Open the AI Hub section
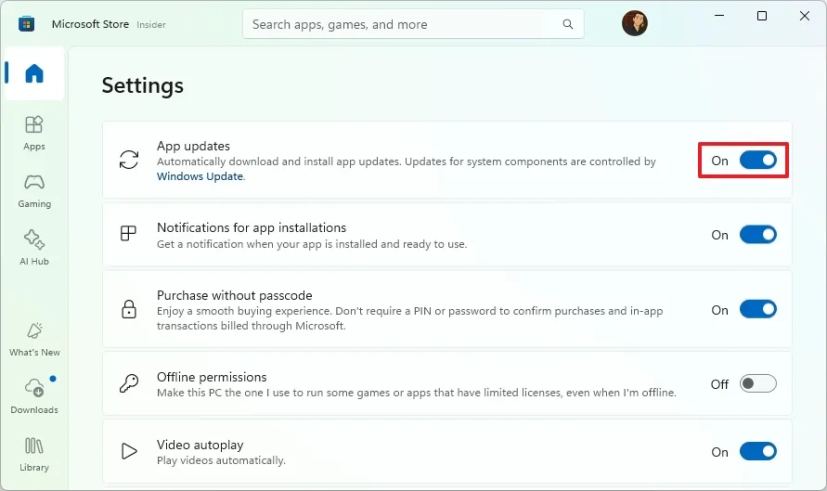Image resolution: width=827 pixels, height=491 pixels. click(x=34, y=248)
